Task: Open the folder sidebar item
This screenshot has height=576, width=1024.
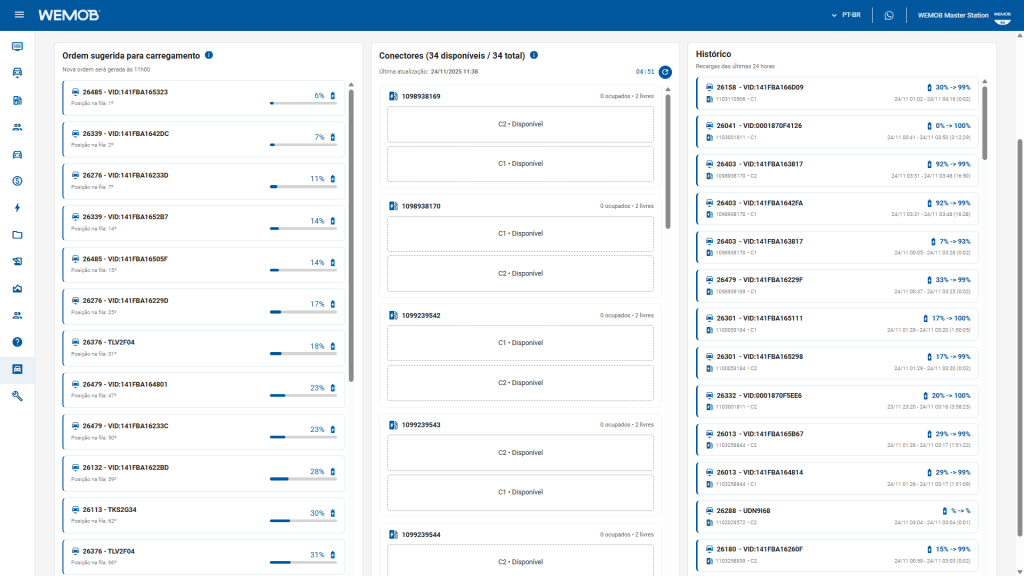Action: tap(17, 235)
